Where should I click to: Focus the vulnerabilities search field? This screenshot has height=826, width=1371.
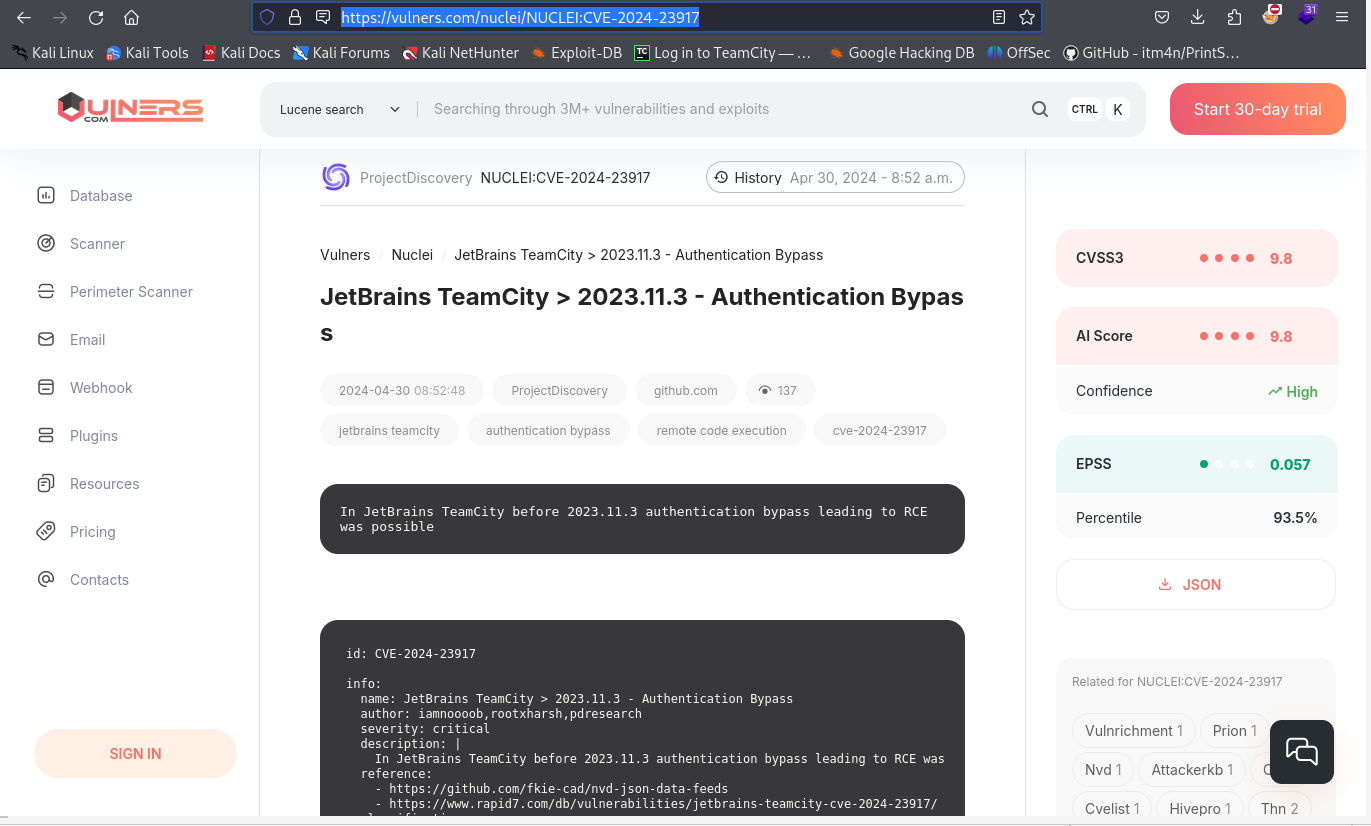720,109
